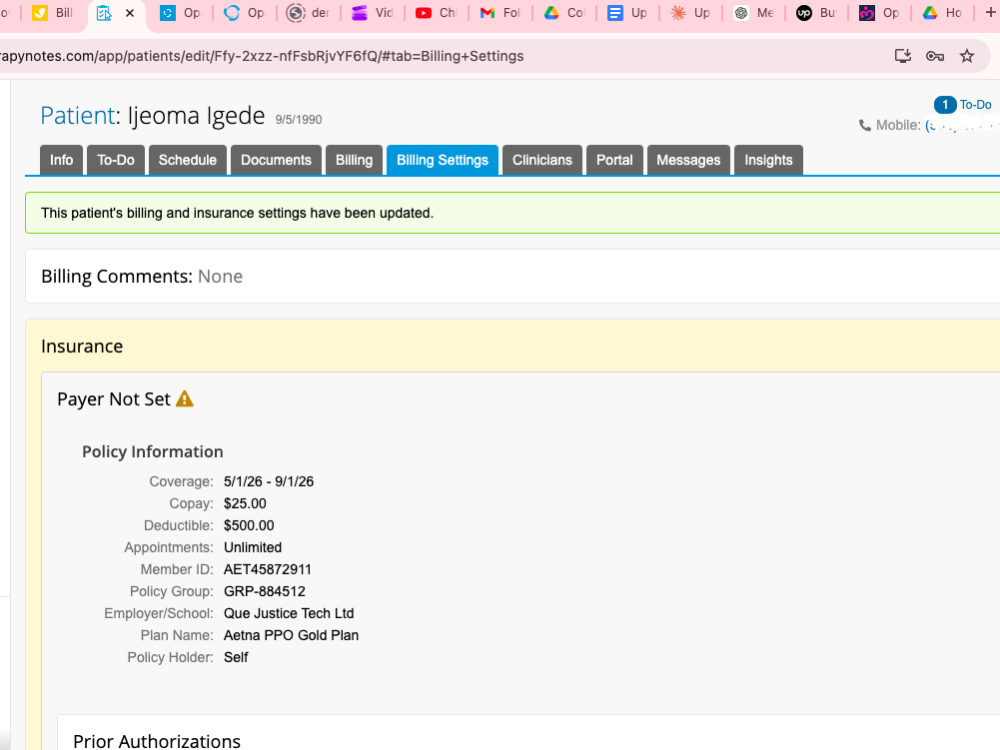Image resolution: width=1000 pixels, height=750 pixels.
Task: Click the browser address bar URL
Action: pos(261,56)
